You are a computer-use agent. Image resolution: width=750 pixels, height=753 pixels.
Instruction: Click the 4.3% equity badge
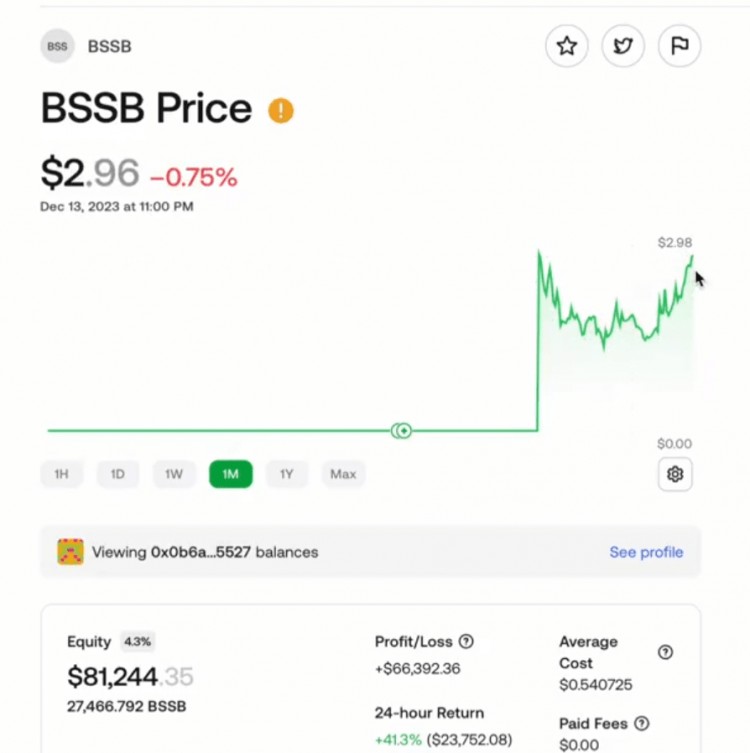[137, 642]
